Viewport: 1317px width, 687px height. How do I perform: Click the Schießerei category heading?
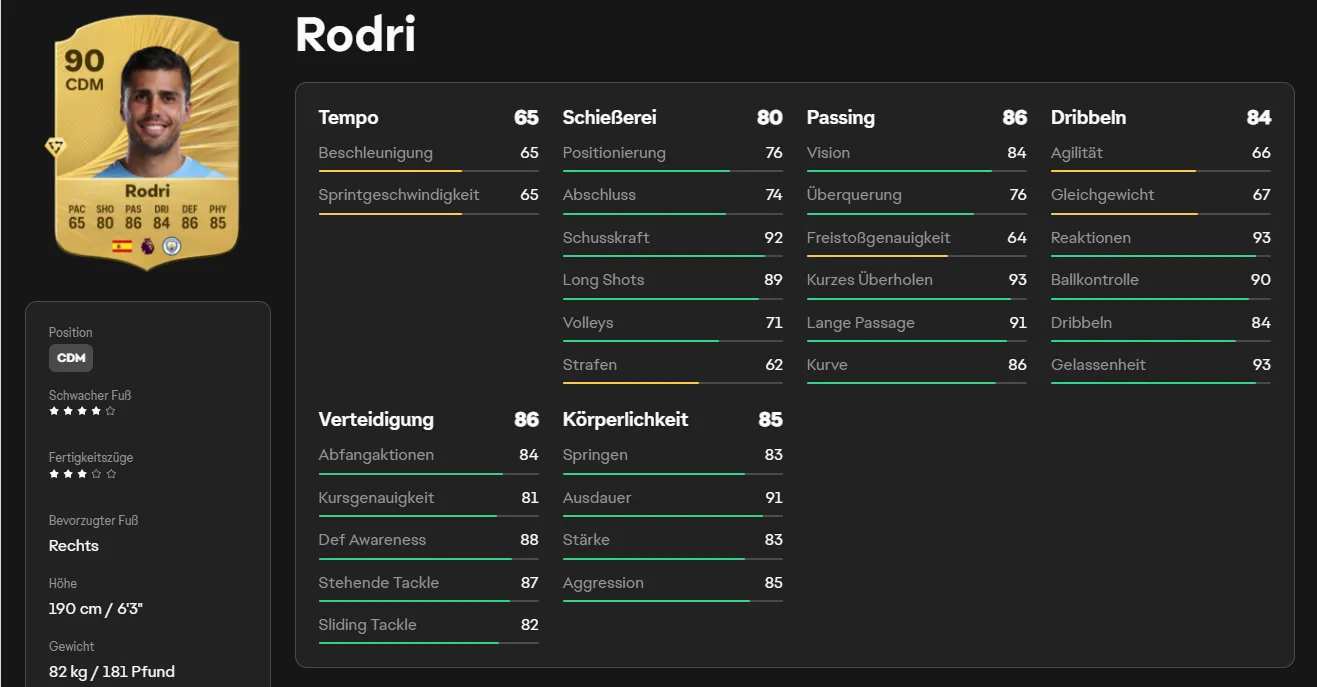(x=609, y=117)
